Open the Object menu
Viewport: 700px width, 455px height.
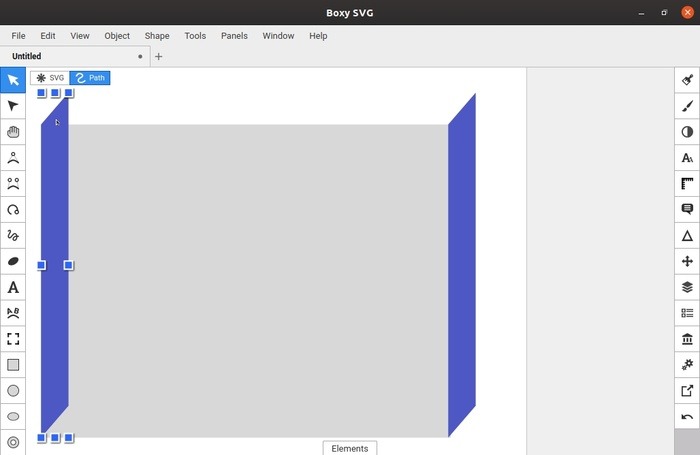[117, 36]
